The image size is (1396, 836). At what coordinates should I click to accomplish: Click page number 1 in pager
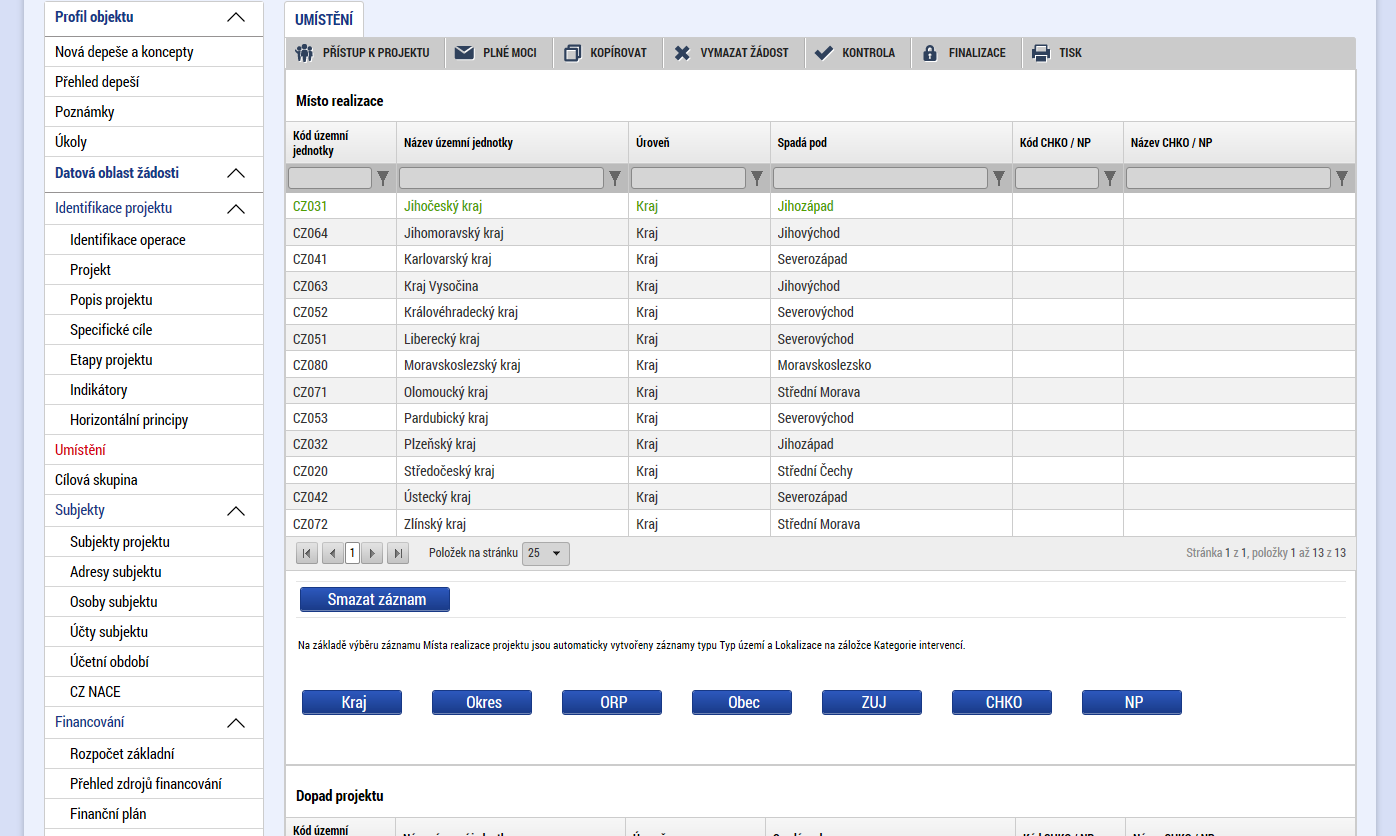[x=353, y=553]
